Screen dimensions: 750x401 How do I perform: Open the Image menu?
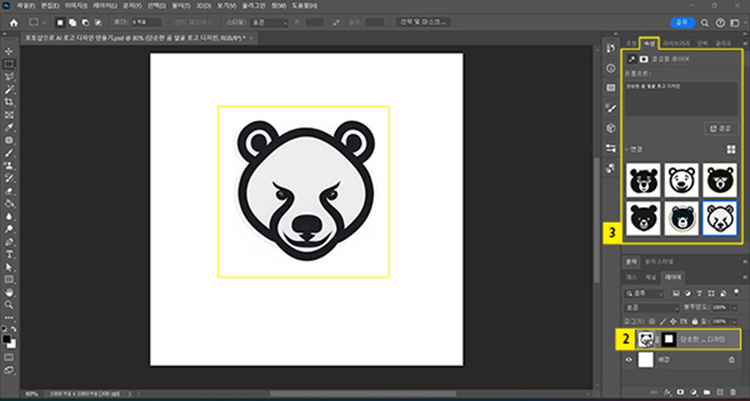tap(76, 6)
